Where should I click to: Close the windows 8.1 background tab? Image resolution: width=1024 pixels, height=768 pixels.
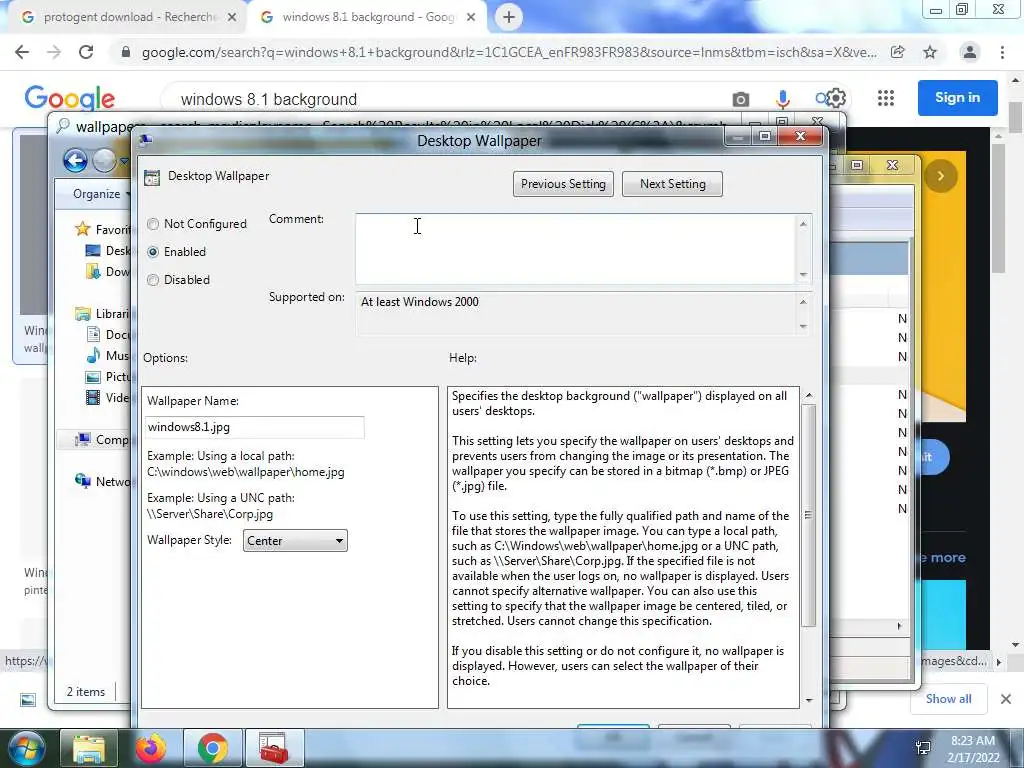[x=471, y=18]
